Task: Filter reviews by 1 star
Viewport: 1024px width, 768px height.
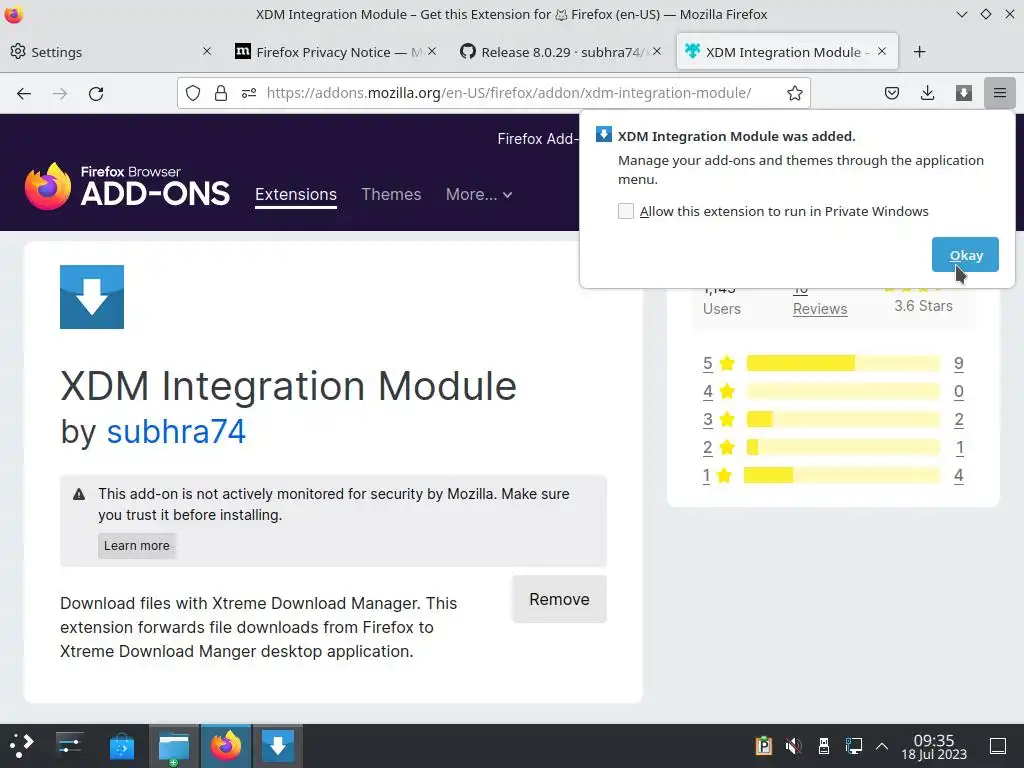Action: click(706, 475)
